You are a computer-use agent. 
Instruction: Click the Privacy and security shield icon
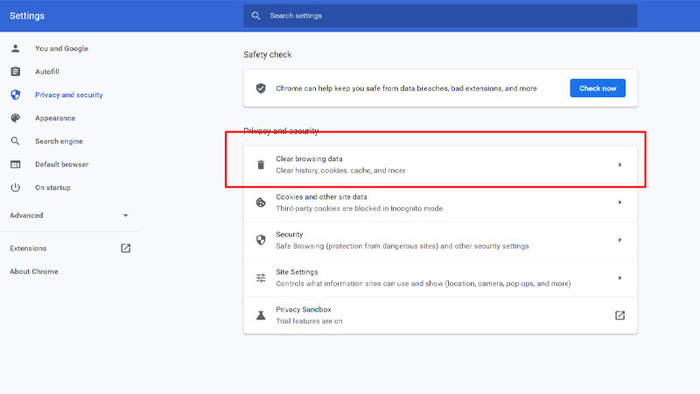[15, 95]
